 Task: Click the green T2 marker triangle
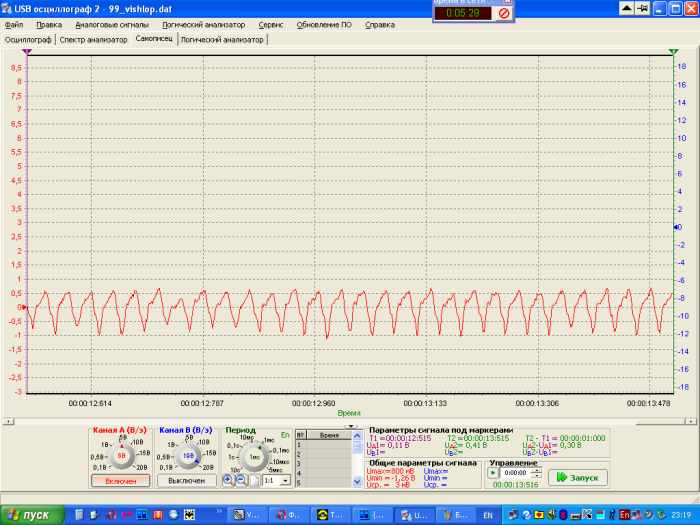tap(673, 52)
